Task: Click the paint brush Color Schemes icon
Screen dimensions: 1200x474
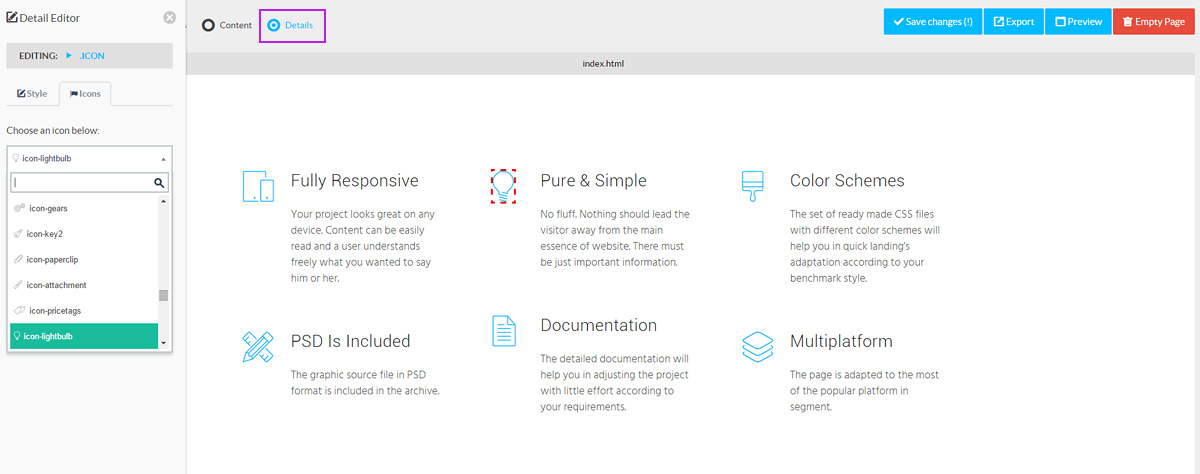Action: tap(752, 186)
